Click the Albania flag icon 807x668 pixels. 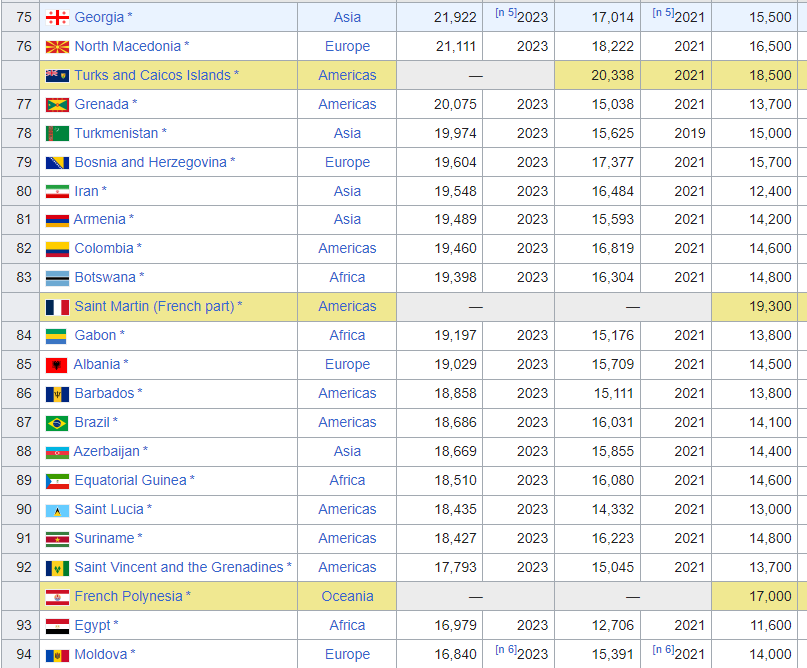point(57,364)
